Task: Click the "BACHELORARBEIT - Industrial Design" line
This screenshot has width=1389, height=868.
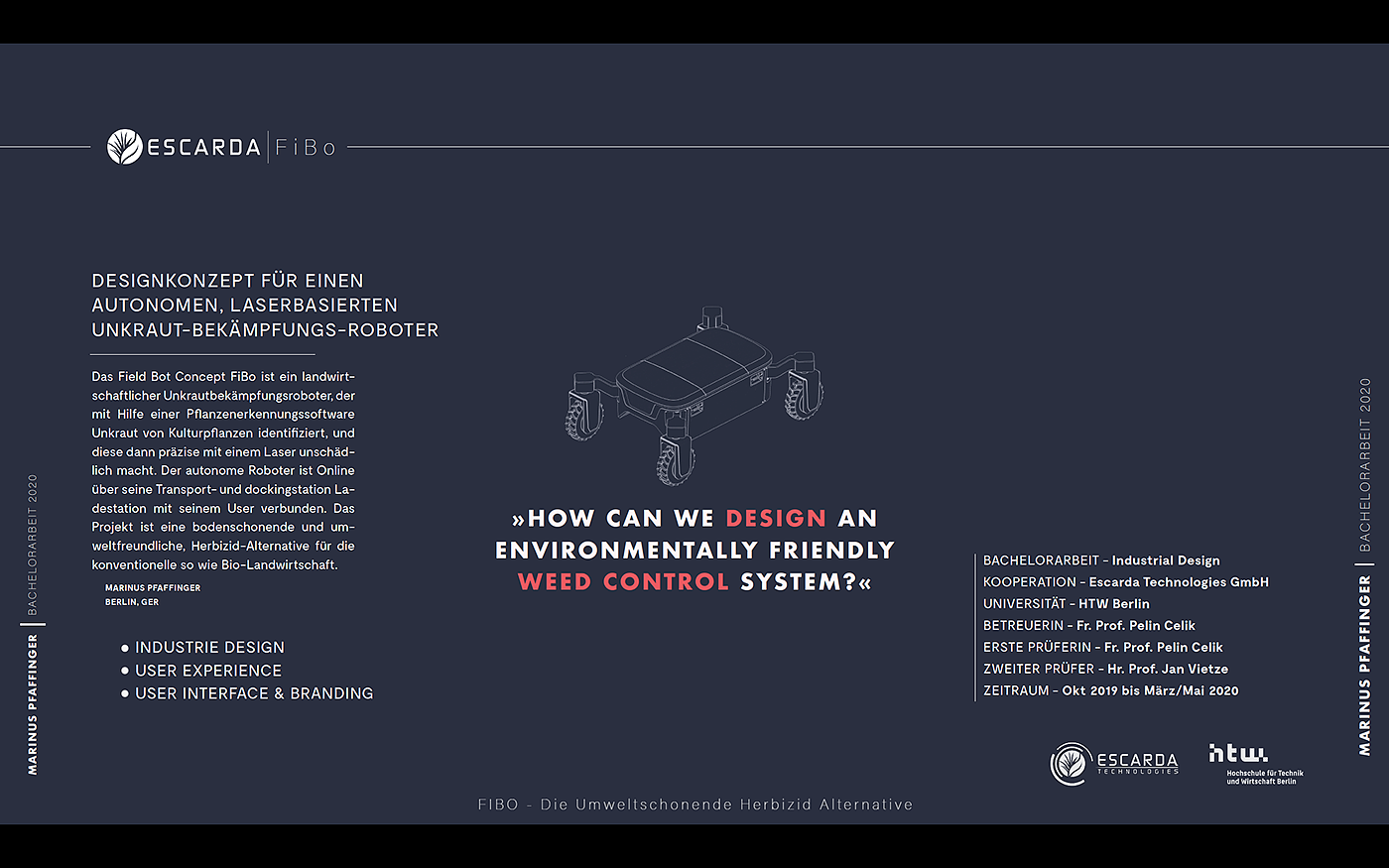Action: click(x=1101, y=560)
